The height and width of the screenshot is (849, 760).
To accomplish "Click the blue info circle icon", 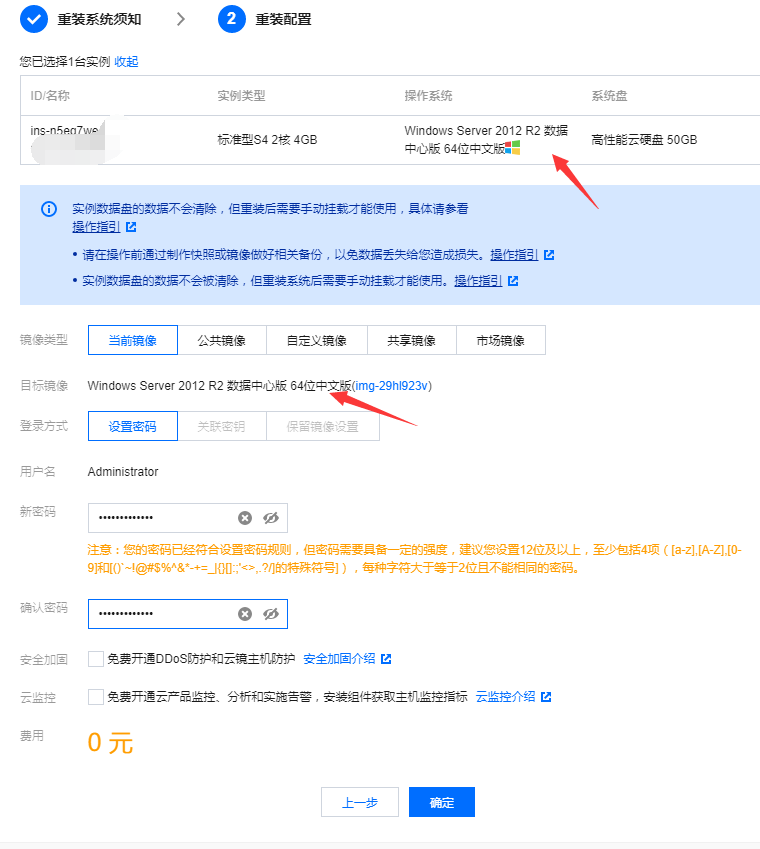I will tap(49, 209).
